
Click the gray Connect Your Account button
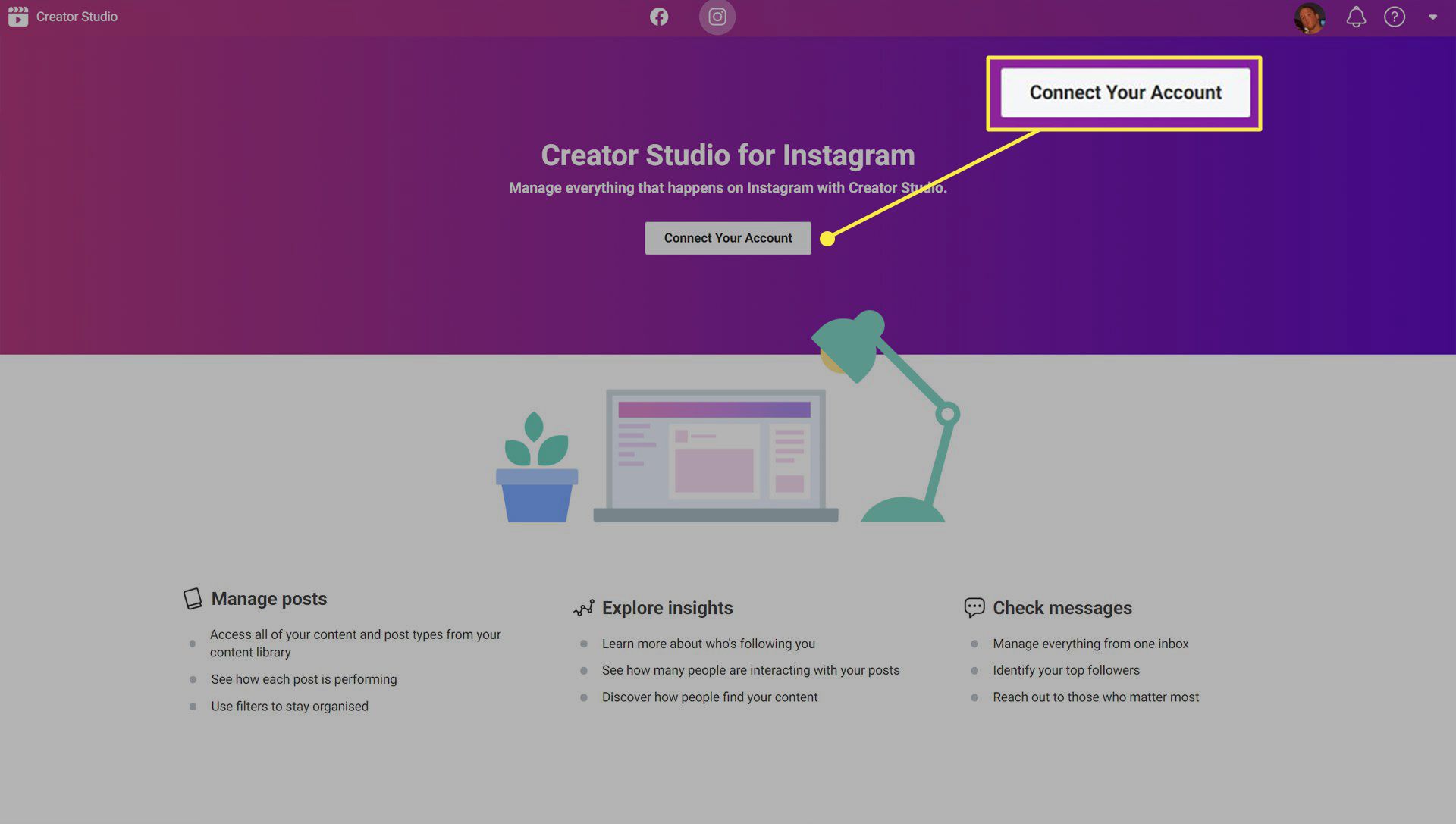pyautogui.click(x=728, y=238)
